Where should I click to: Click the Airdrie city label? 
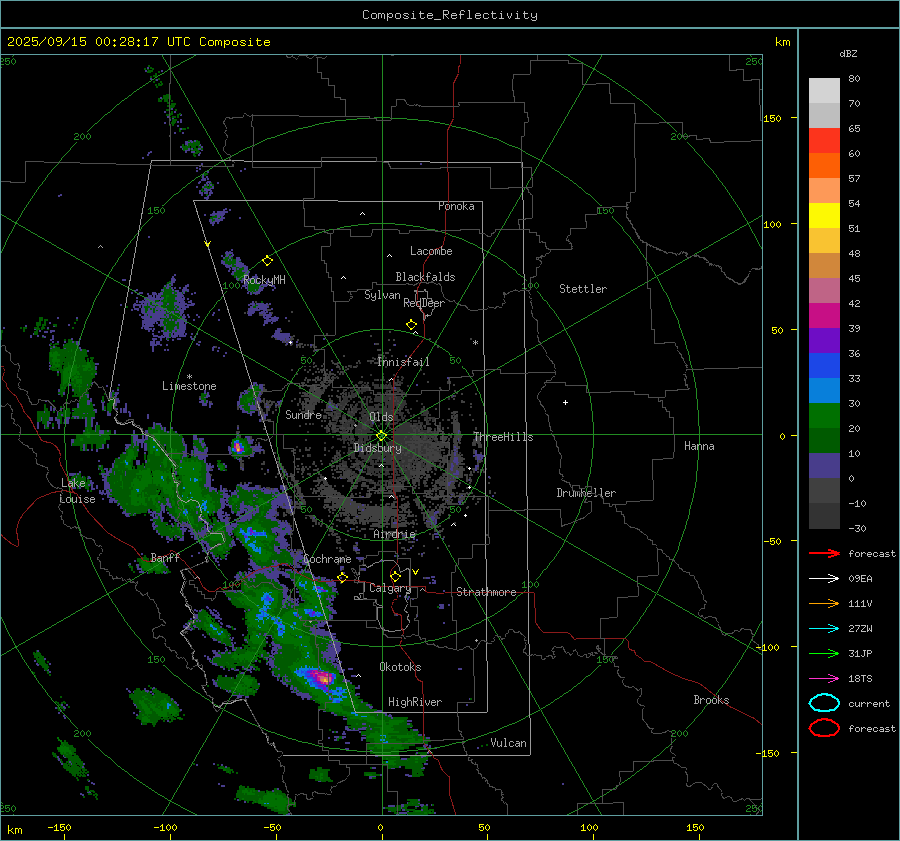[394, 534]
